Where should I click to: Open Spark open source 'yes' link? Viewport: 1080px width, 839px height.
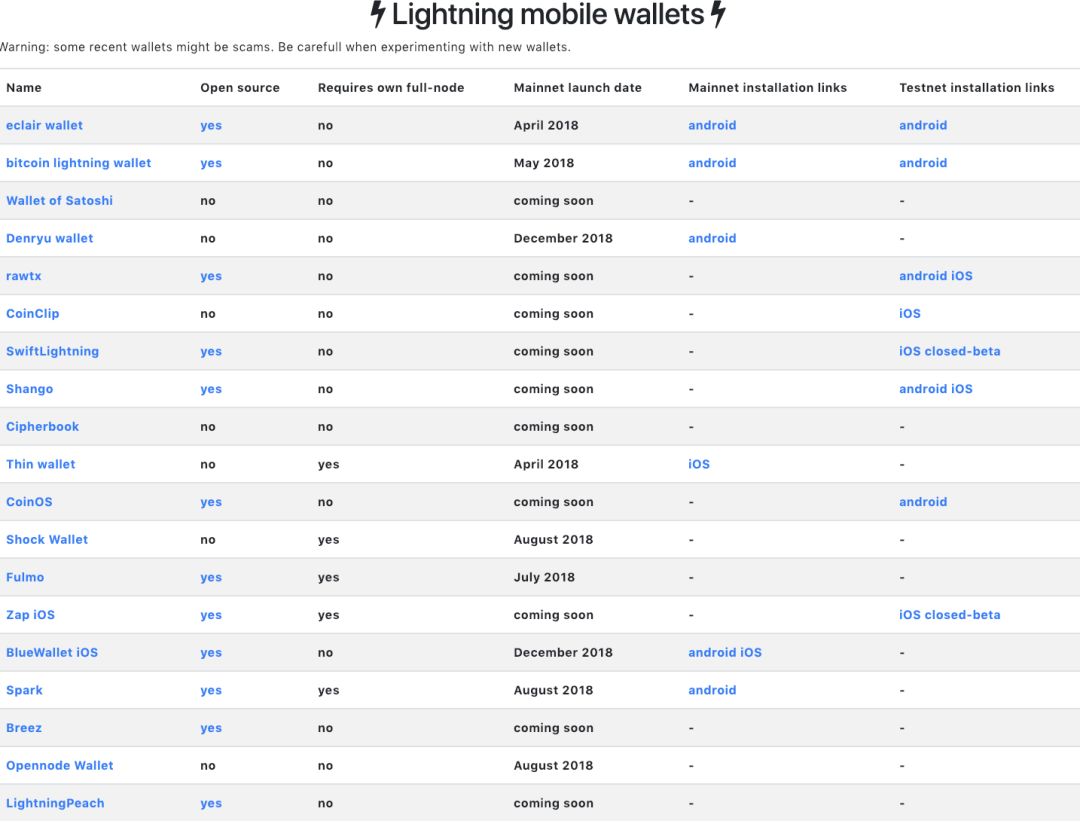coord(211,690)
